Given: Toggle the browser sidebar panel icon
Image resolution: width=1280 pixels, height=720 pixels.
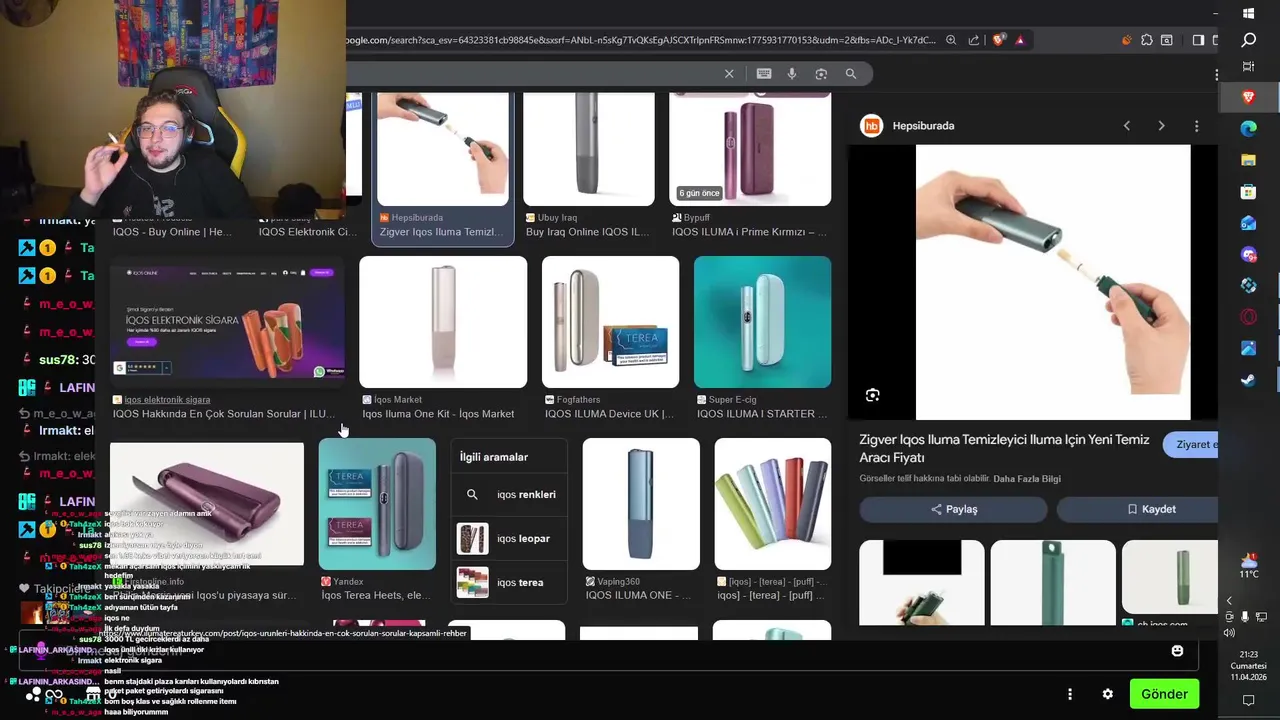Looking at the screenshot, I should pyautogui.click(x=1198, y=40).
